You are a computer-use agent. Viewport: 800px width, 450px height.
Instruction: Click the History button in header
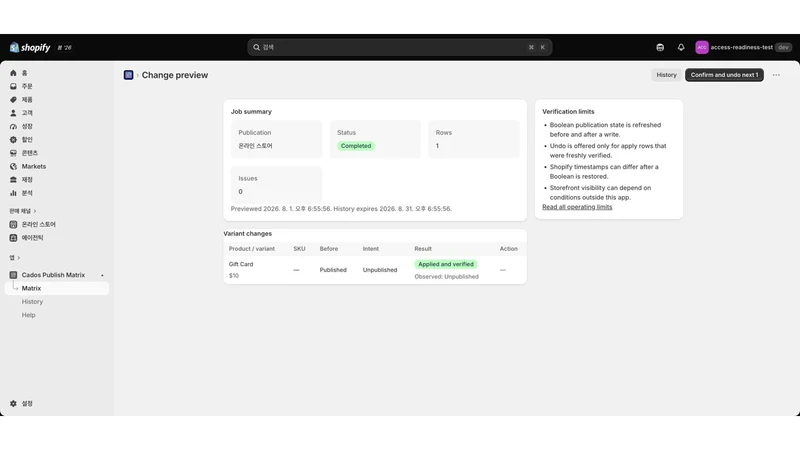coord(666,75)
